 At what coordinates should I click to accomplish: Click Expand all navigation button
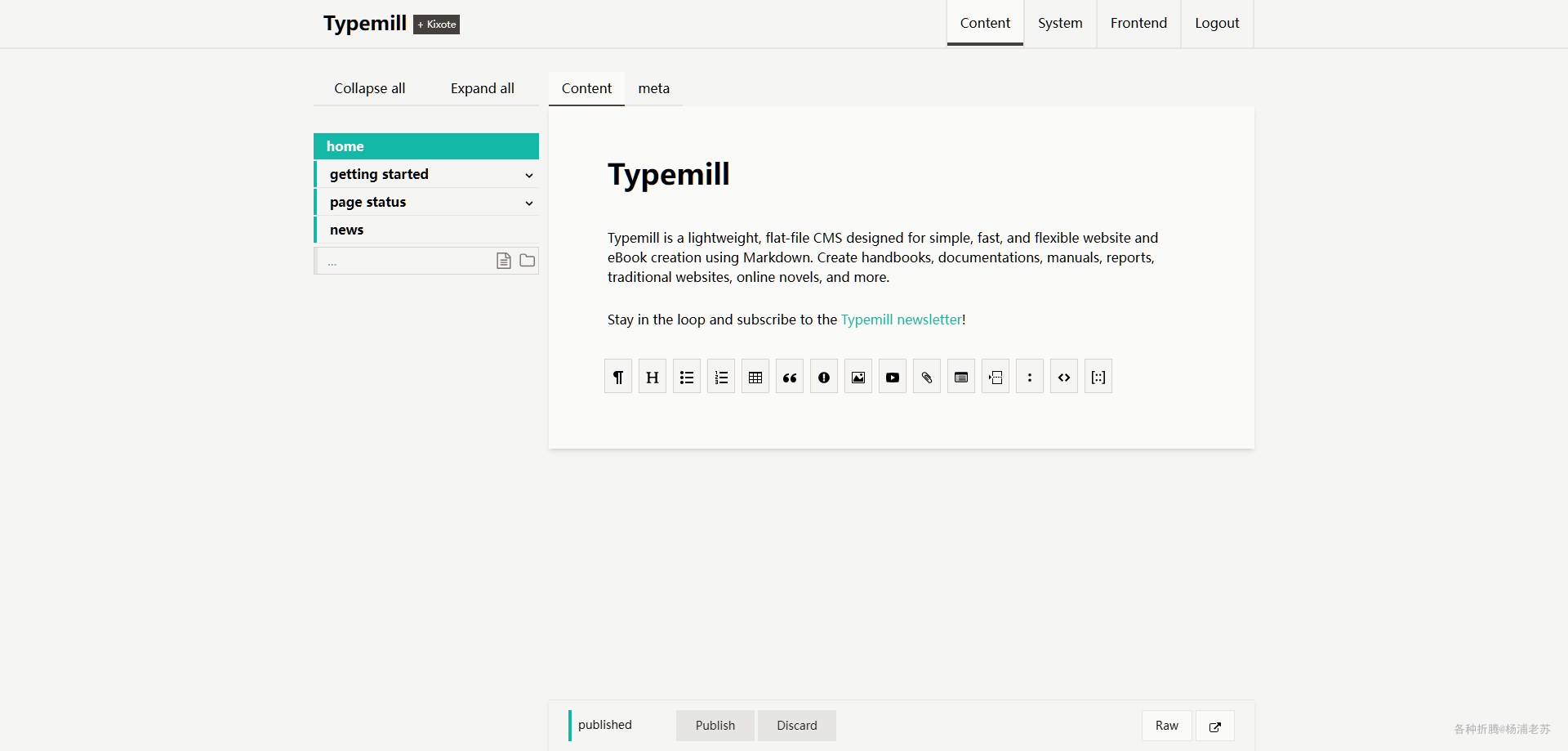[483, 88]
